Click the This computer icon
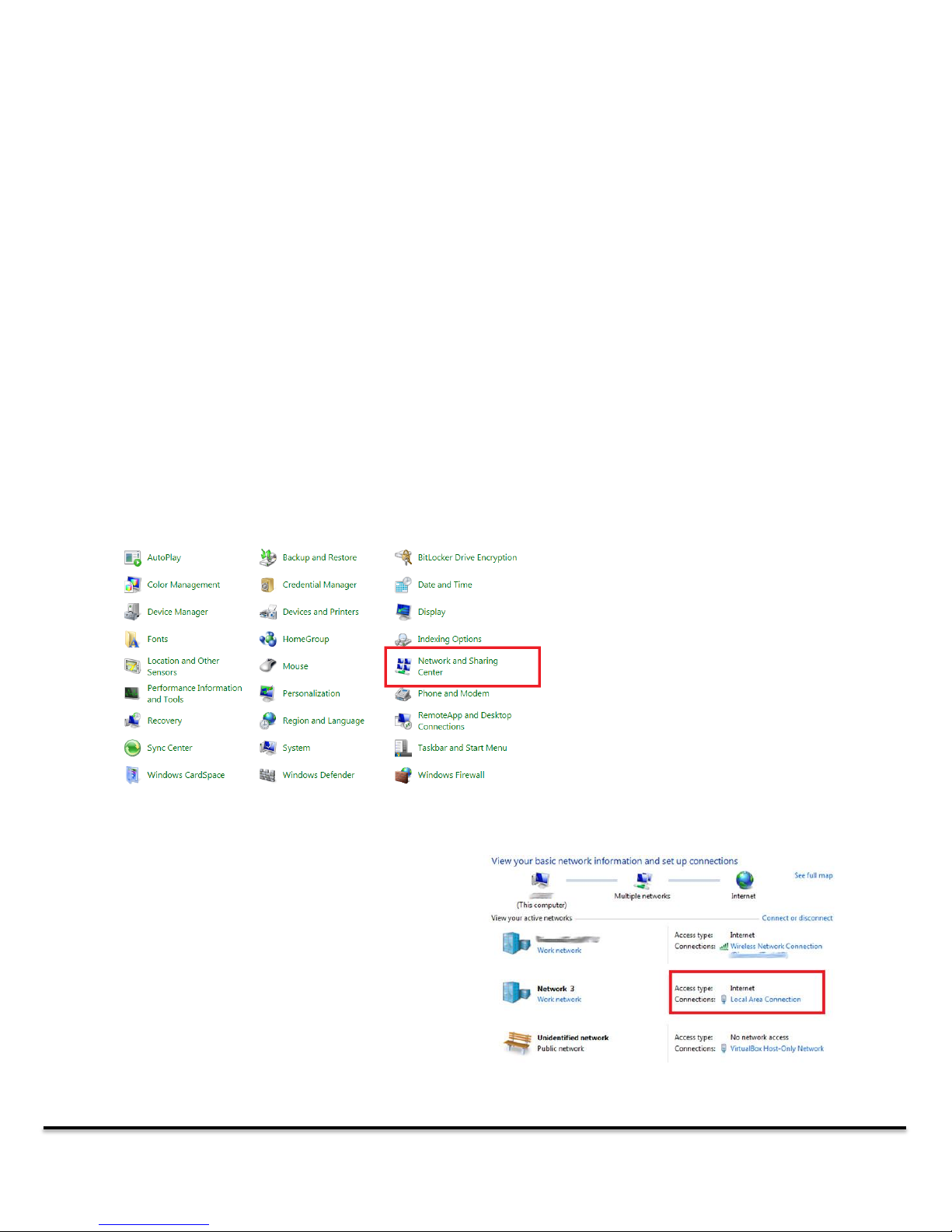Viewport: 952px width, 1232px height. [541, 881]
